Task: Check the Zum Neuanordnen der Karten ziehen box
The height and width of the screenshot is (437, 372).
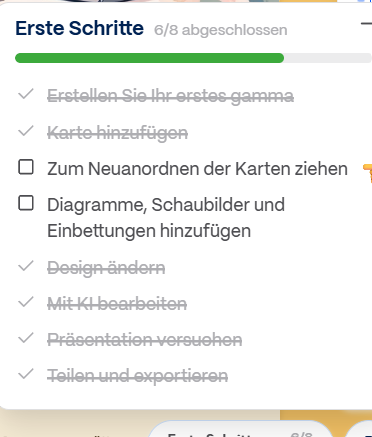Action: [26, 167]
